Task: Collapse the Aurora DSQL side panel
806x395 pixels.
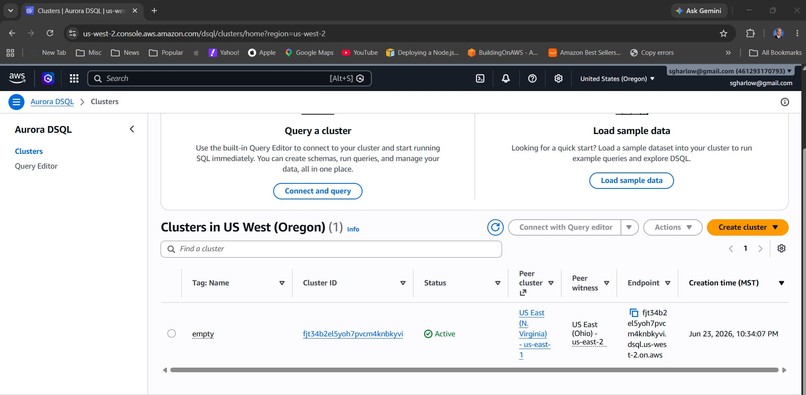Action: [x=132, y=129]
